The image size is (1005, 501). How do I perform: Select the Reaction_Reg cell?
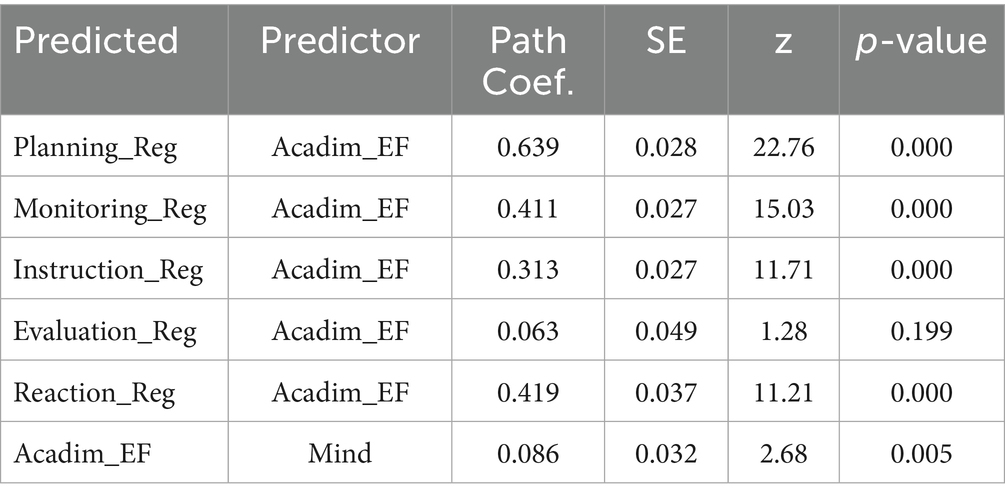pos(94,392)
